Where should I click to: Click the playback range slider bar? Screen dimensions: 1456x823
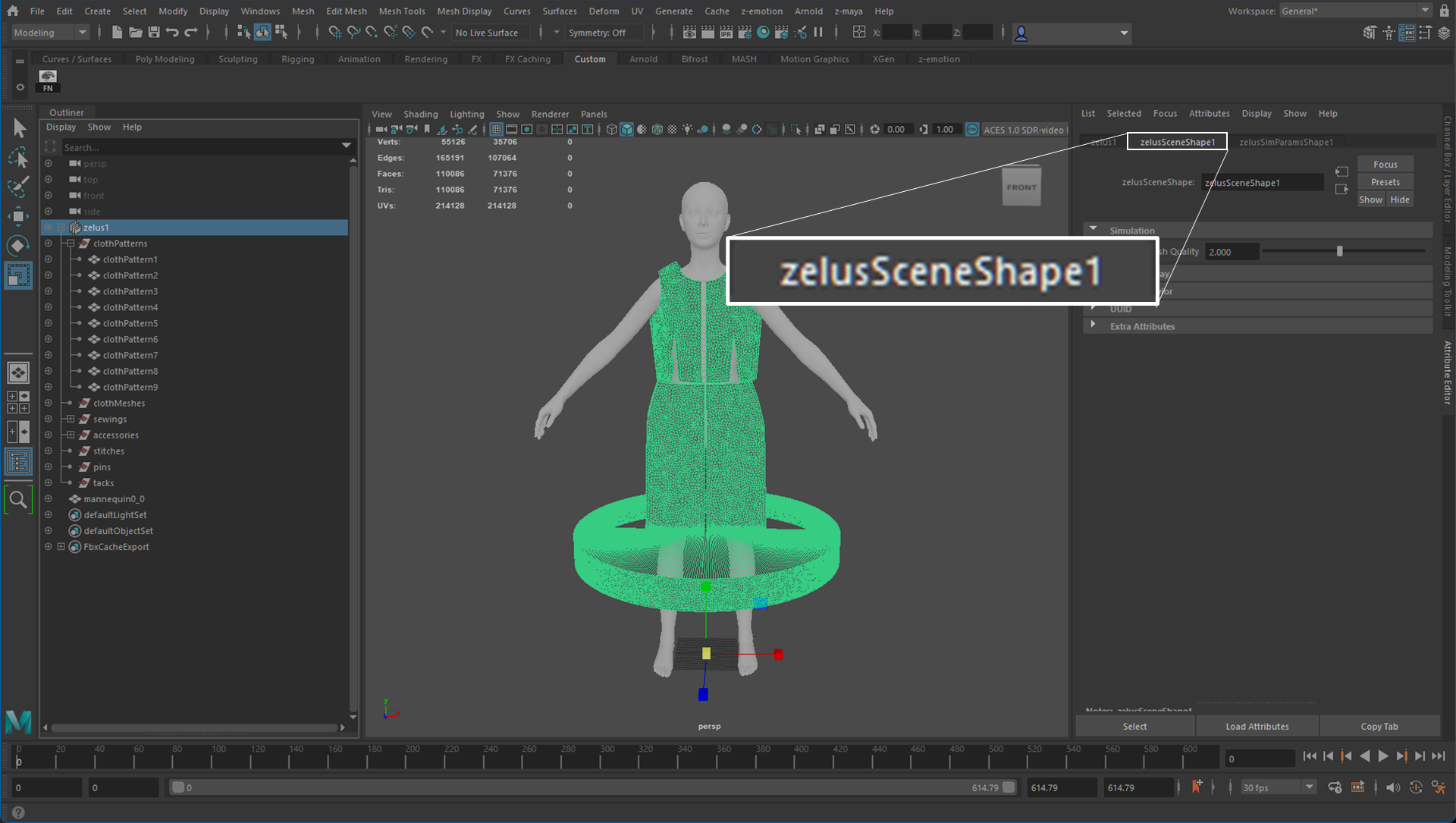coord(592,787)
